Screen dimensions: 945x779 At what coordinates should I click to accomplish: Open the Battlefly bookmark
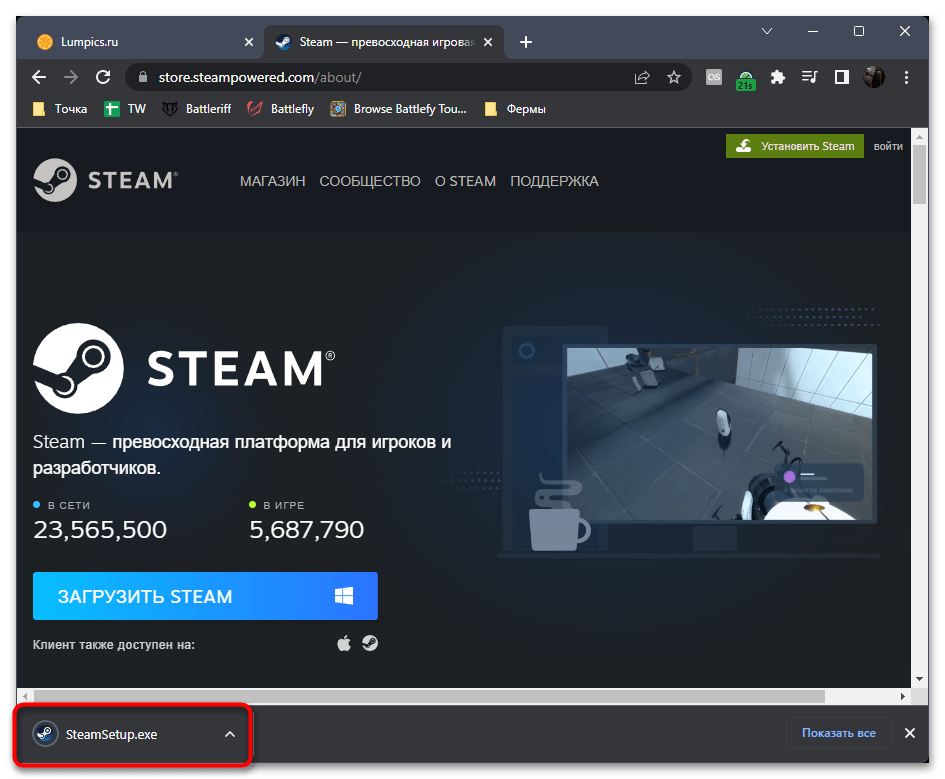(x=281, y=109)
